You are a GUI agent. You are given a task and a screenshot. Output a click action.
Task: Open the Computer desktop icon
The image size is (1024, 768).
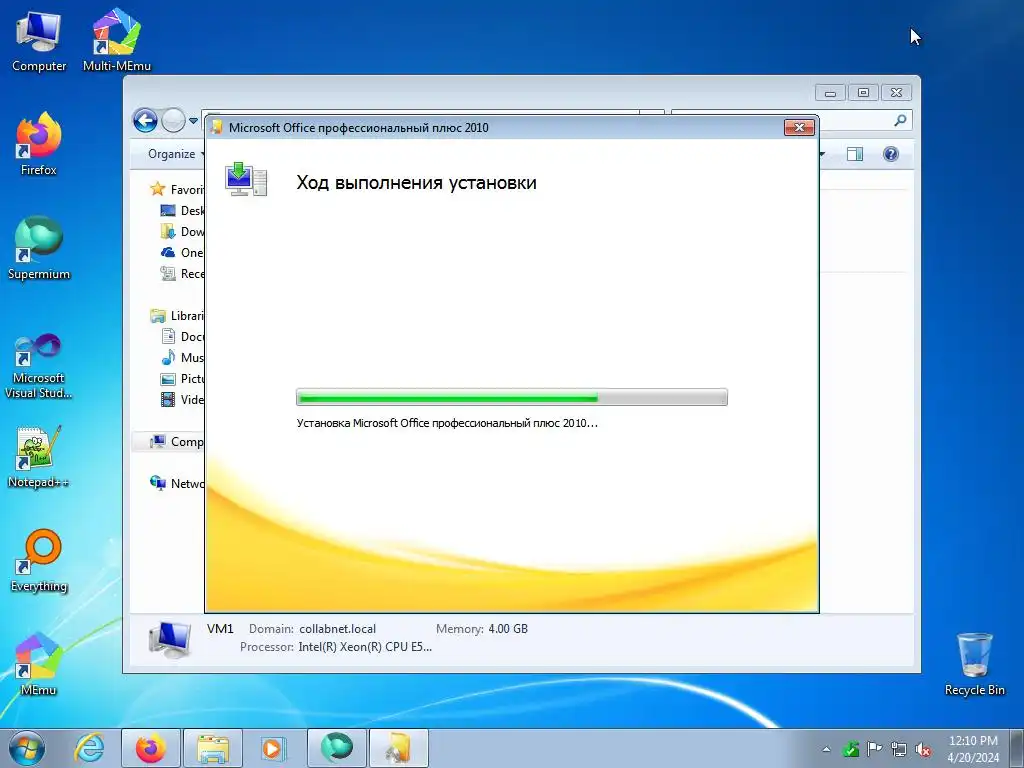(39, 40)
